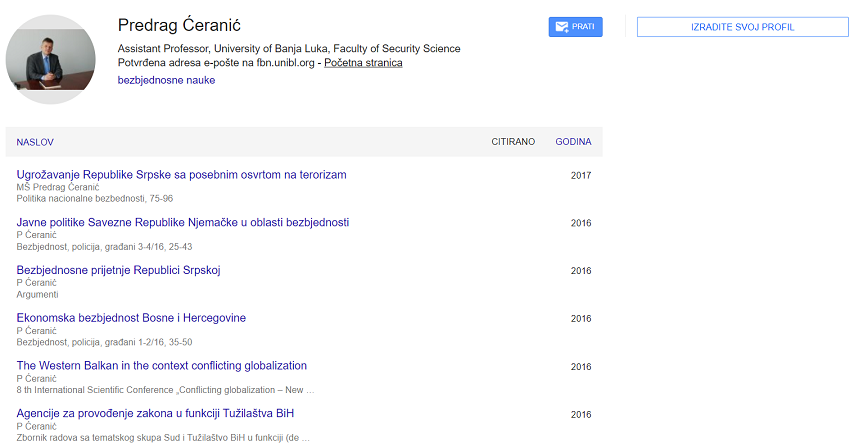Open article Ugrožavanje Republike Srpske on terrorism
This screenshot has width=850, height=443.
pyautogui.click(x=181, y=175)
